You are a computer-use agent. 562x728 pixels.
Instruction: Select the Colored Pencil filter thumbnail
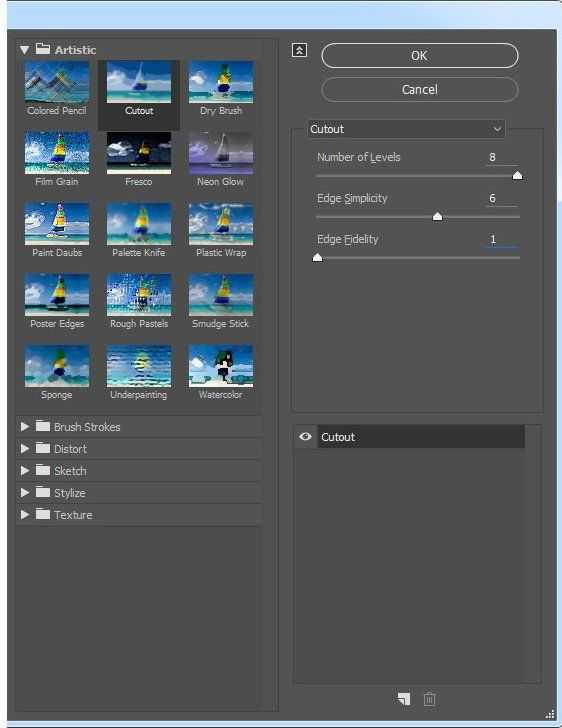coord(57,82)
